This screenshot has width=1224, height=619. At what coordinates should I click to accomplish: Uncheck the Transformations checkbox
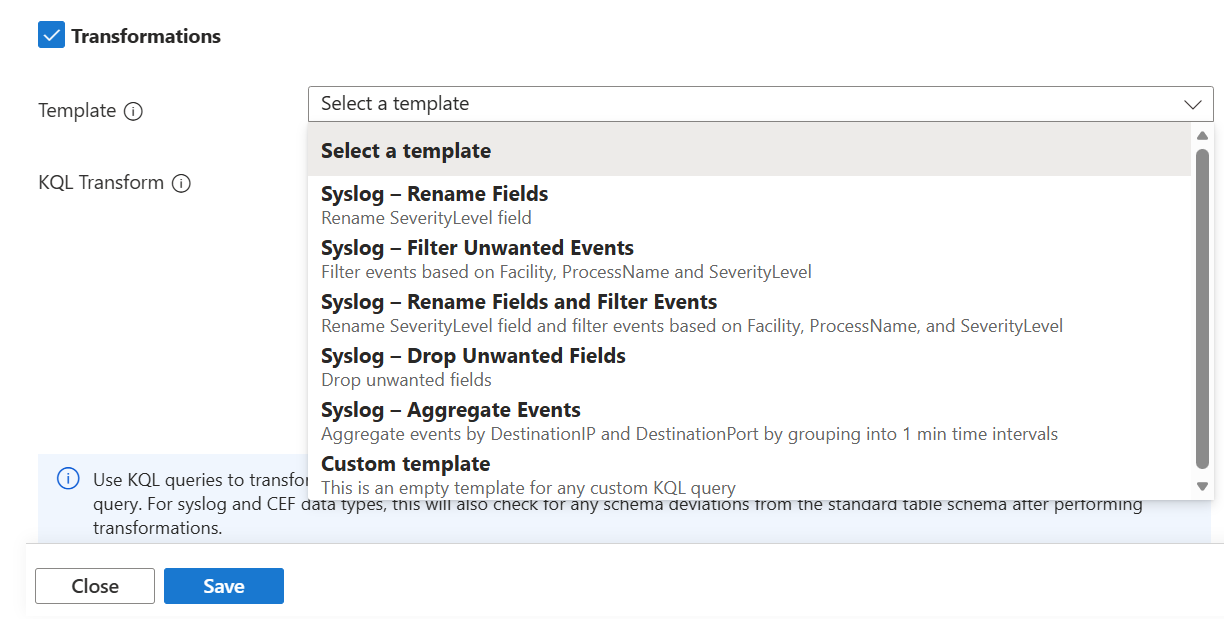51,36
